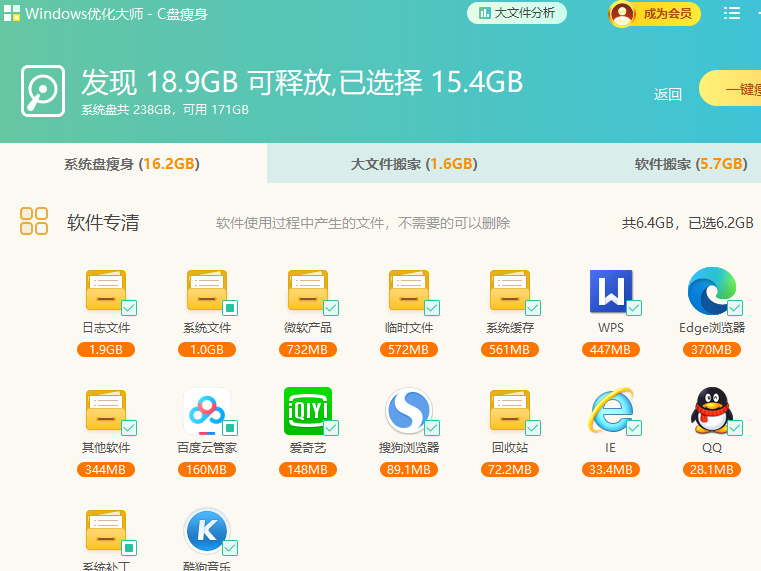Image resolution: width=761 pixels, height=571 pixels.
Task: Click the 临时文件 folder icon
Action: [409, 290]
